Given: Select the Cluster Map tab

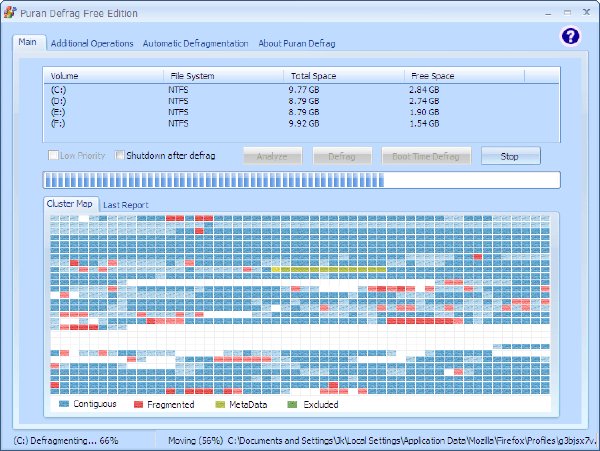Looking at the screenshot, I should [x=70, y=204].
